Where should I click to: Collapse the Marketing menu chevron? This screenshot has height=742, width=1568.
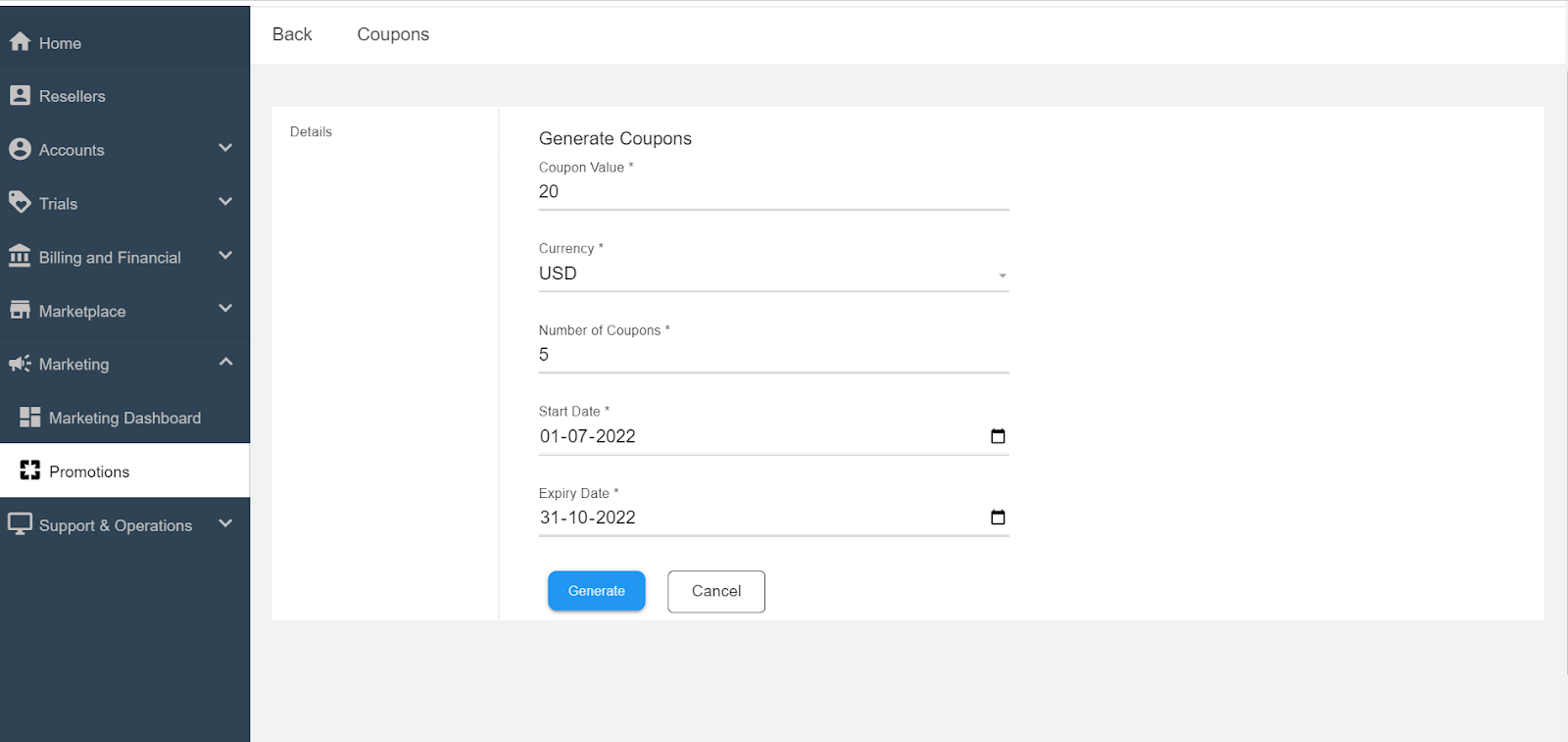225,362
